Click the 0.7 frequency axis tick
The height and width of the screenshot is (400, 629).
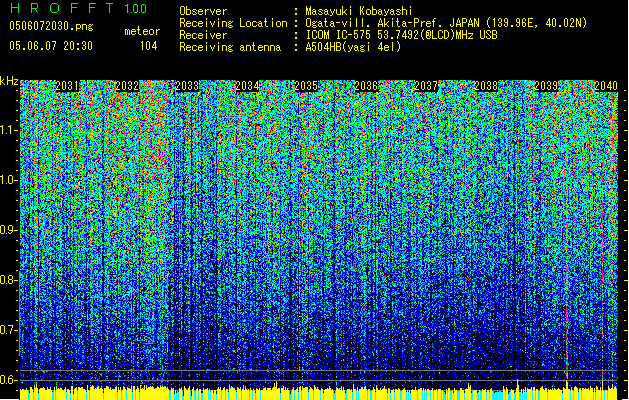(x=9, y=330)
